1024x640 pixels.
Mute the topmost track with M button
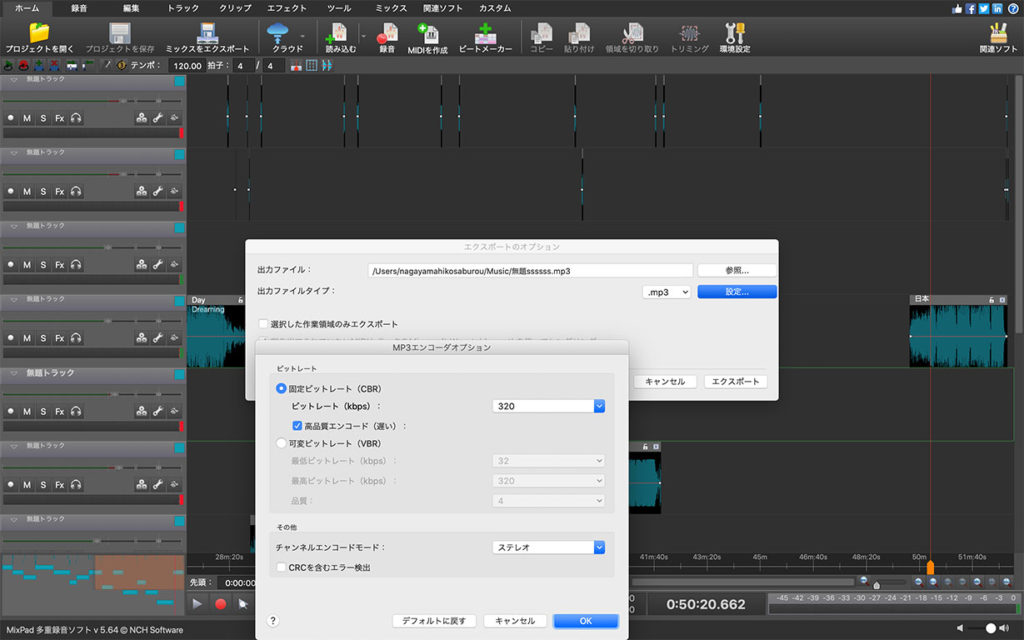(x=27, y=118)
